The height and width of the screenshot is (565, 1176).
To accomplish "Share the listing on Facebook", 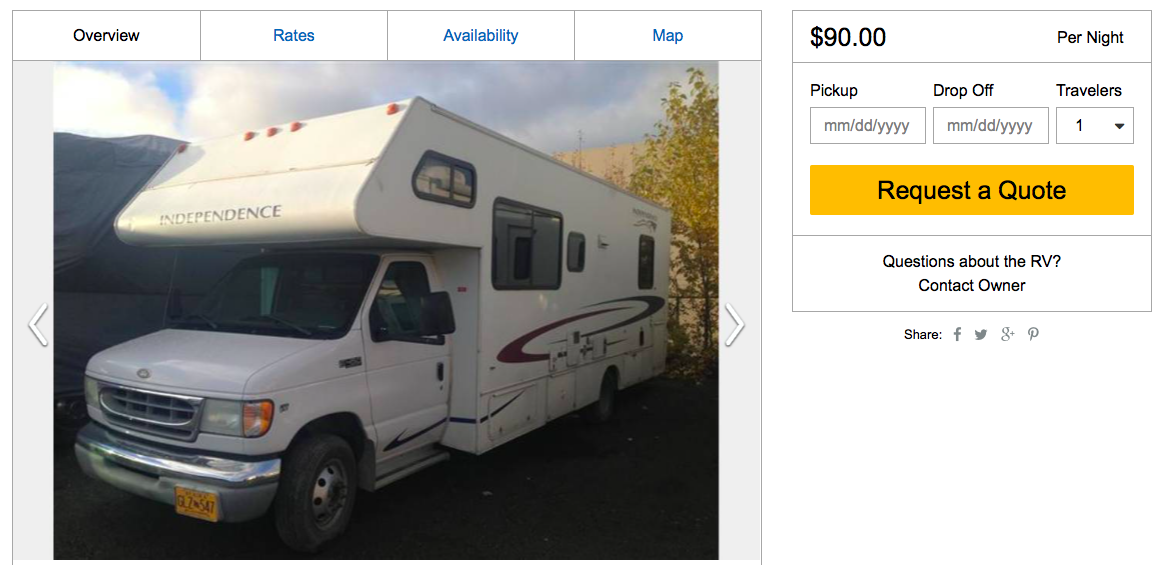I will [x=957, y=335].
